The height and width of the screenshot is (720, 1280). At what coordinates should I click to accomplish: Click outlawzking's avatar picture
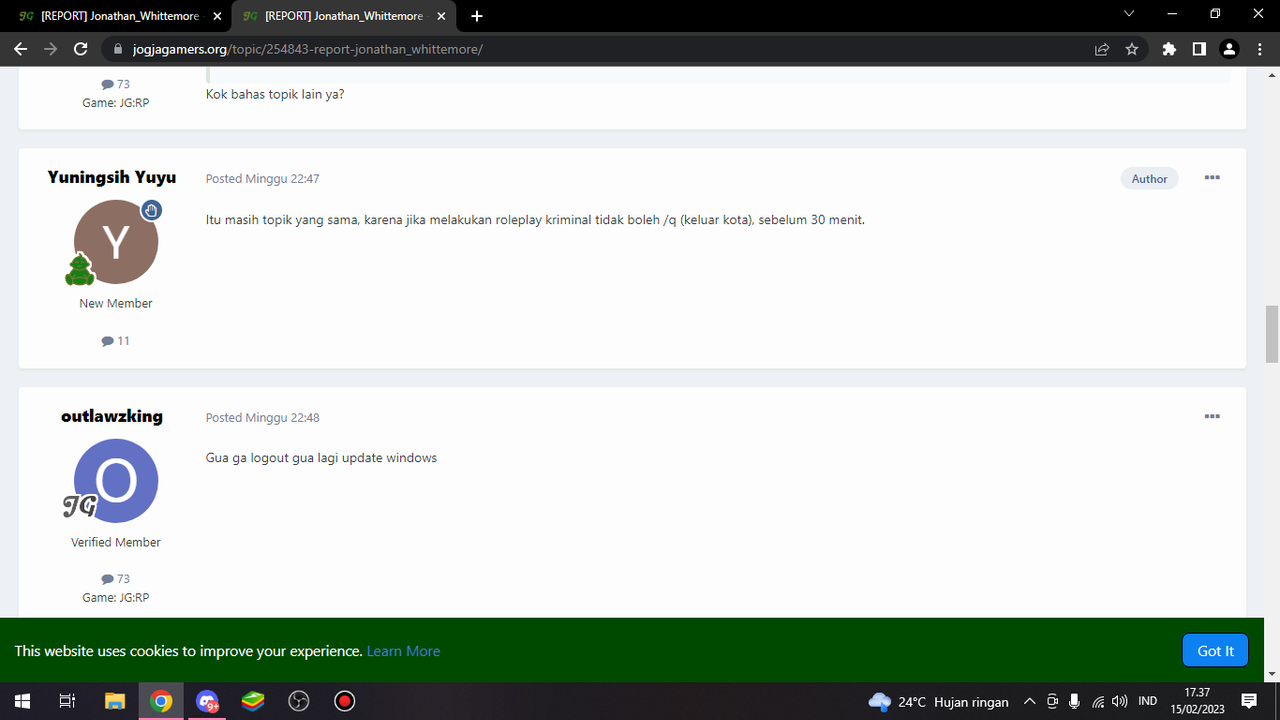(x=116, y=481)
